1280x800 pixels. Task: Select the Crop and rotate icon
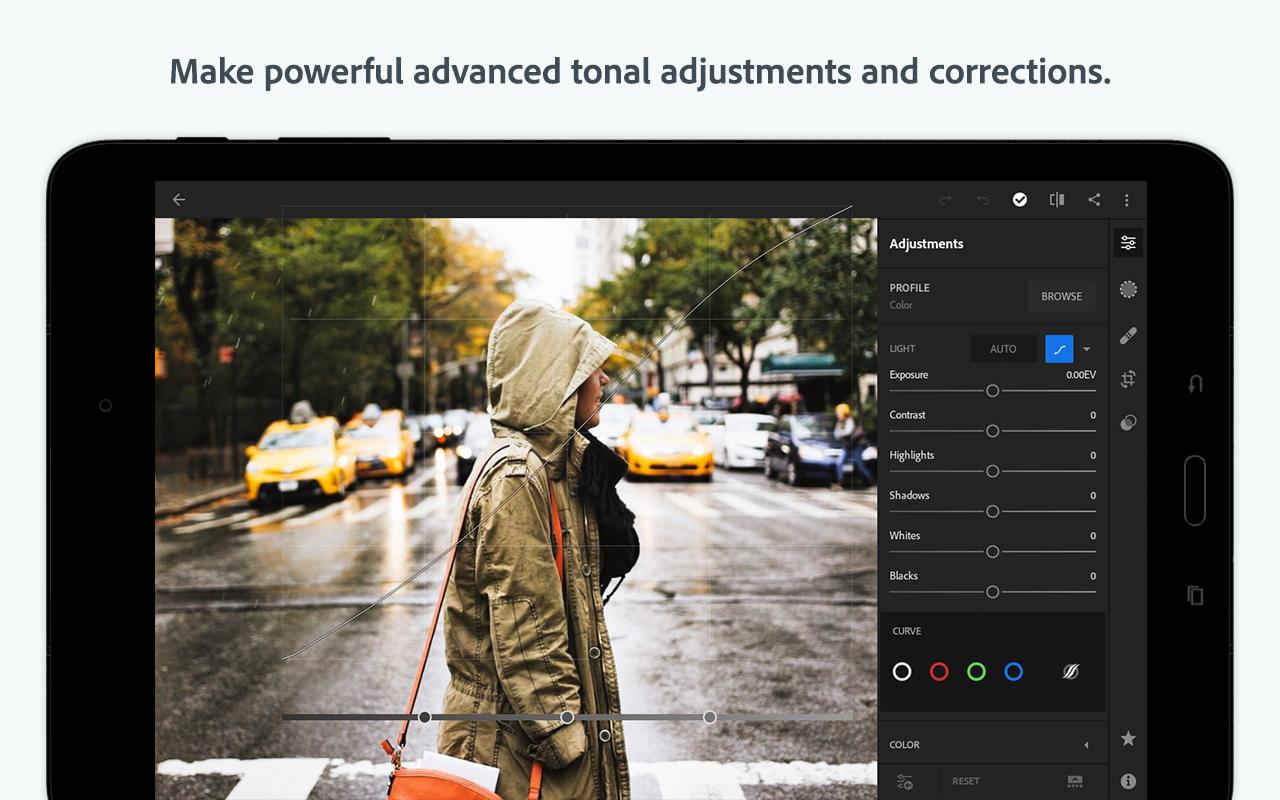click(x=1128, y=379)
